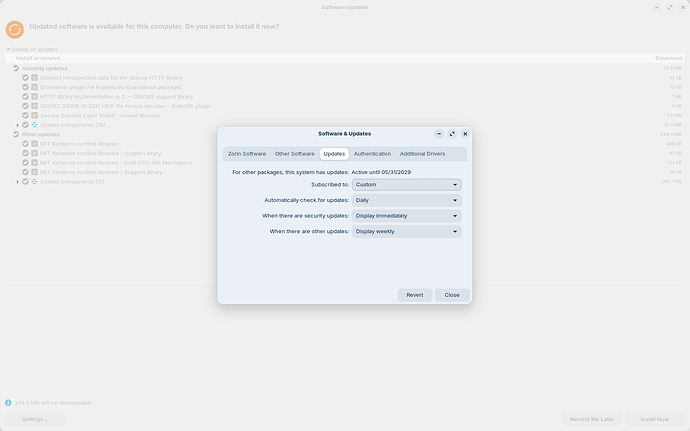Click package icon beside Secure Sockets Layer toolkit

[x=34, y=115]
